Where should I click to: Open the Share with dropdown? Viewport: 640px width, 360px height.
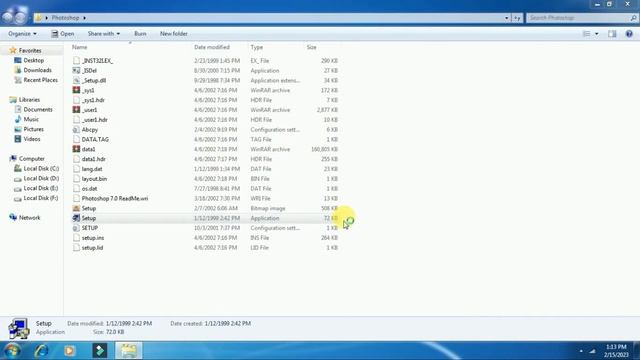pos(104,33)
